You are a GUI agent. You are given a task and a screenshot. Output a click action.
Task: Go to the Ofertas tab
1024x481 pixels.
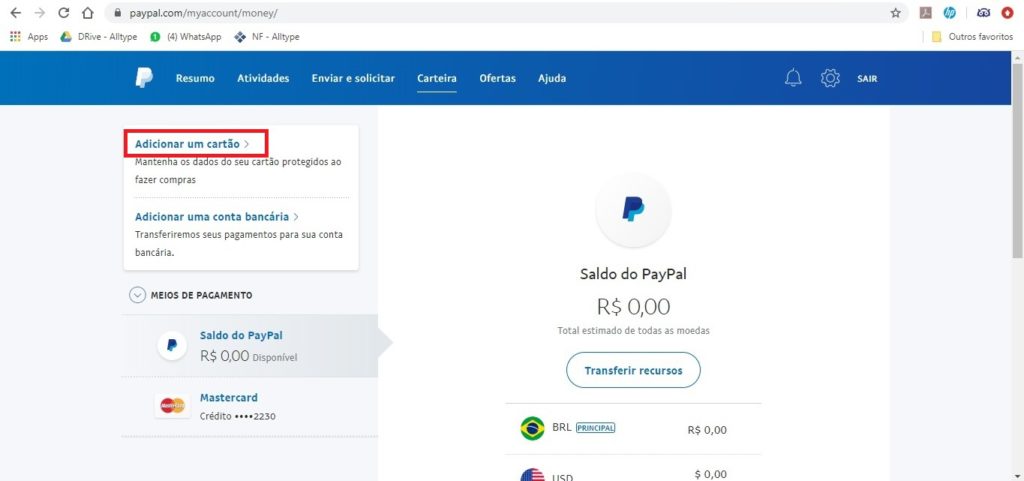coord(498,78)
